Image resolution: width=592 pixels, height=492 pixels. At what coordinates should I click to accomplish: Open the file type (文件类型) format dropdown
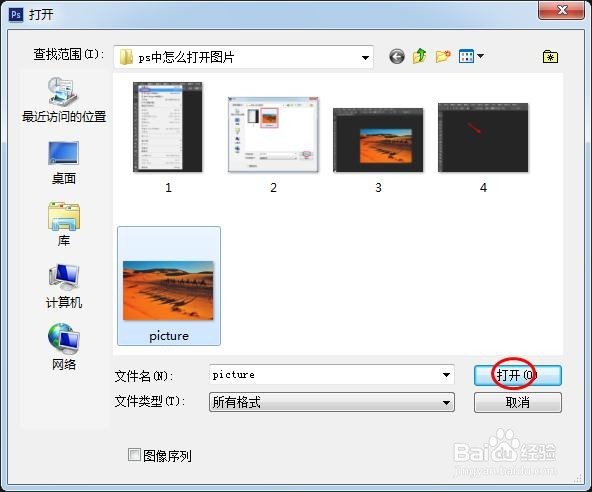[332, 402]
